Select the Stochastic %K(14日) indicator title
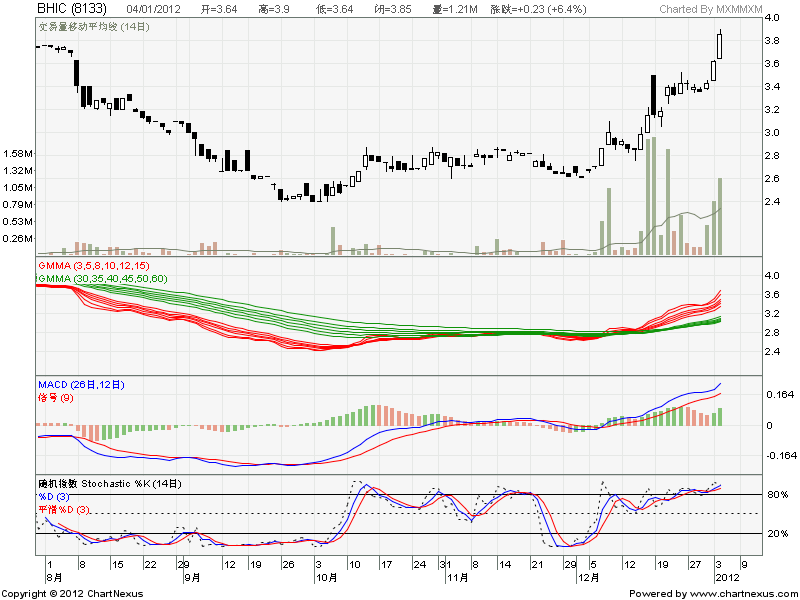 click(110, 484)
